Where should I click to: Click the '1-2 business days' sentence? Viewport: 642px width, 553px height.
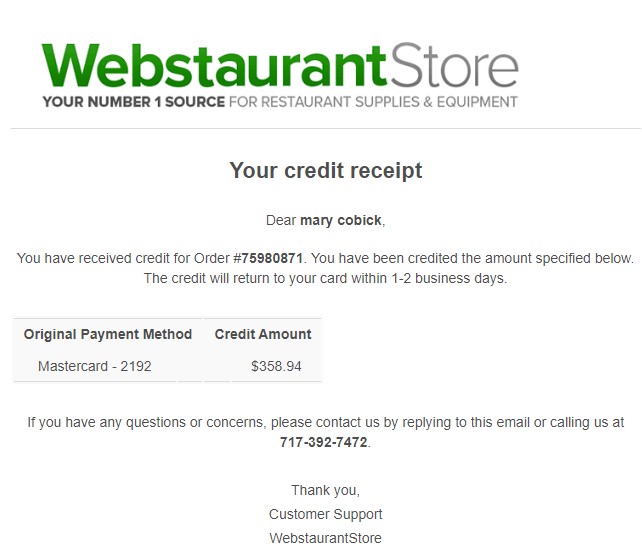tap(326, 278)
